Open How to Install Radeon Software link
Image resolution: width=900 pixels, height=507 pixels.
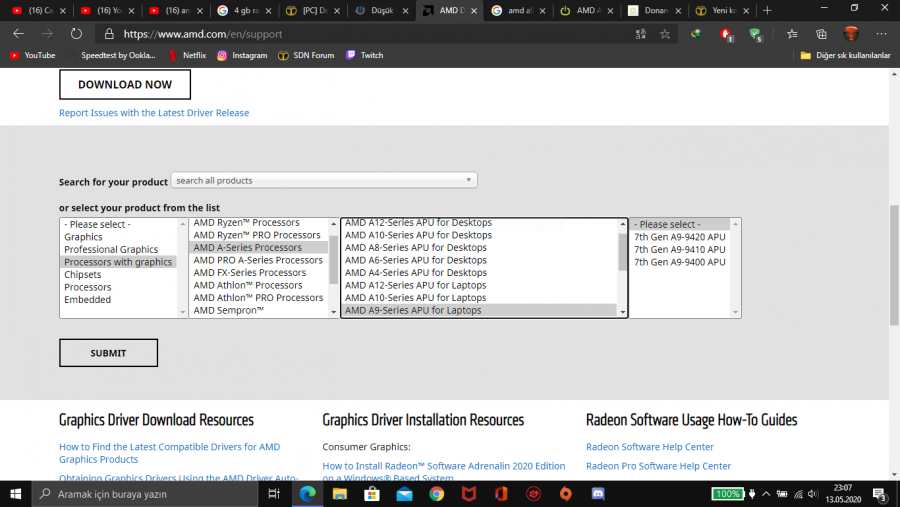click(443, 471)
